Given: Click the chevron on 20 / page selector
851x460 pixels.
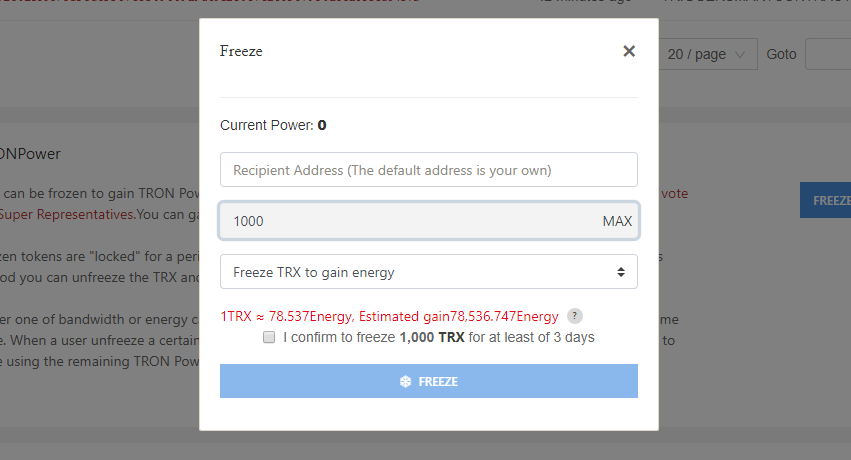Looking at the screenshot, I should pyautogui.click(x=740, y=54).
